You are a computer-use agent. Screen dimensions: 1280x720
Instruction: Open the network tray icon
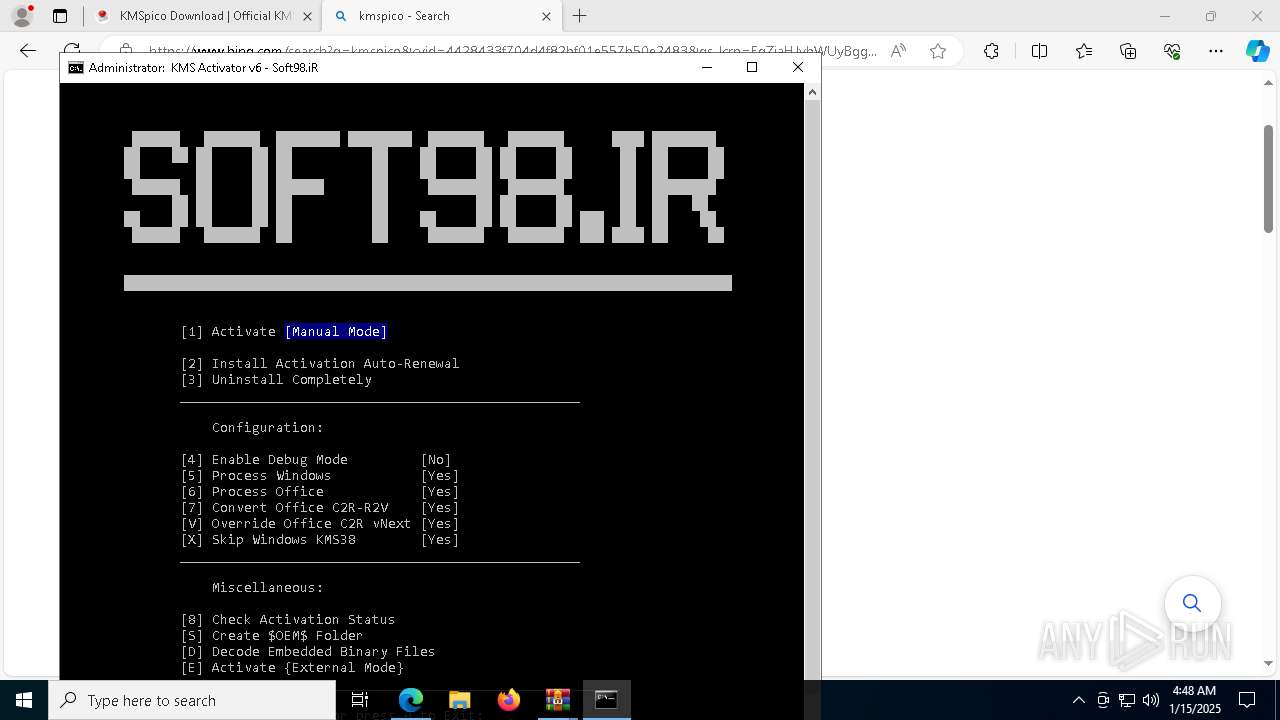point(1127,700)
